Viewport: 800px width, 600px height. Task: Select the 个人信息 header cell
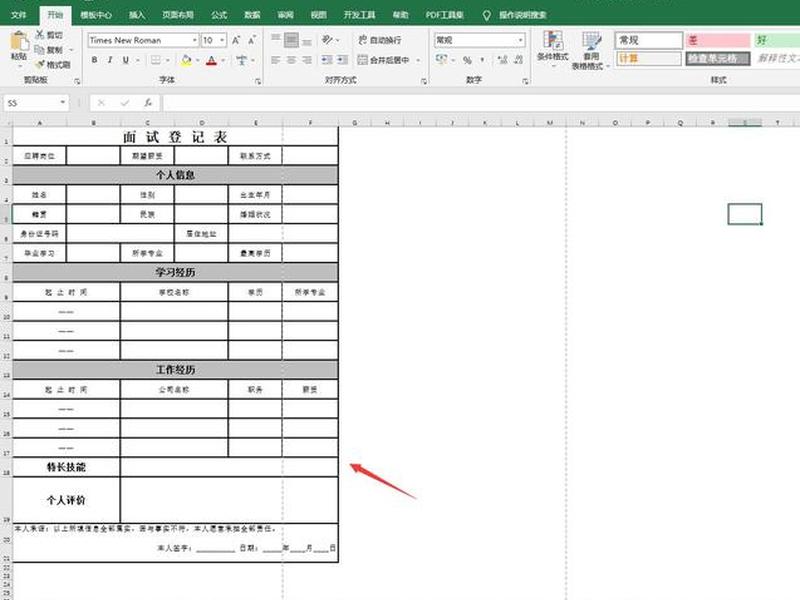click(x=175, y=175)
